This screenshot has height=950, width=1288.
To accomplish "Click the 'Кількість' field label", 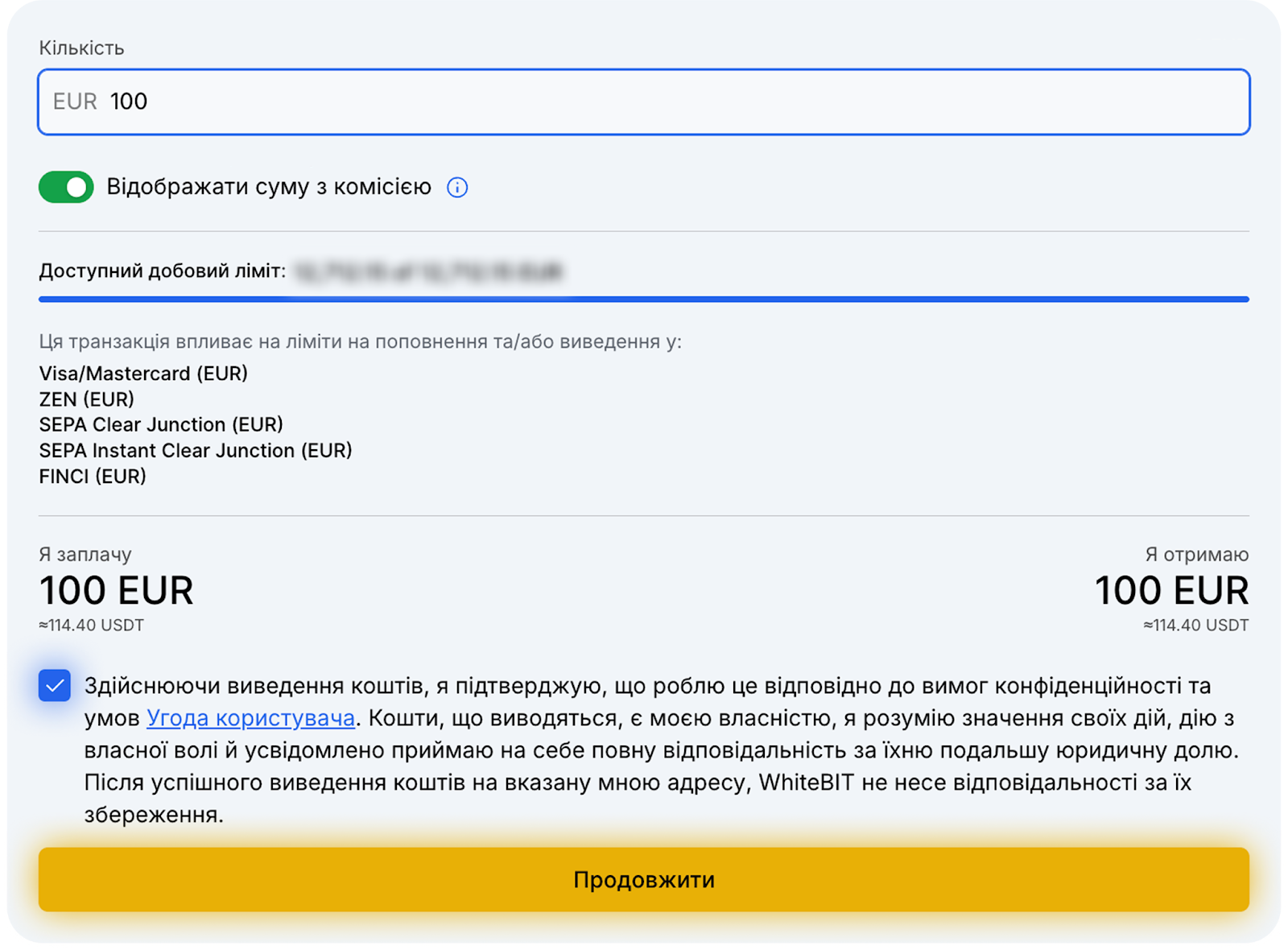I will coord(81,48).
